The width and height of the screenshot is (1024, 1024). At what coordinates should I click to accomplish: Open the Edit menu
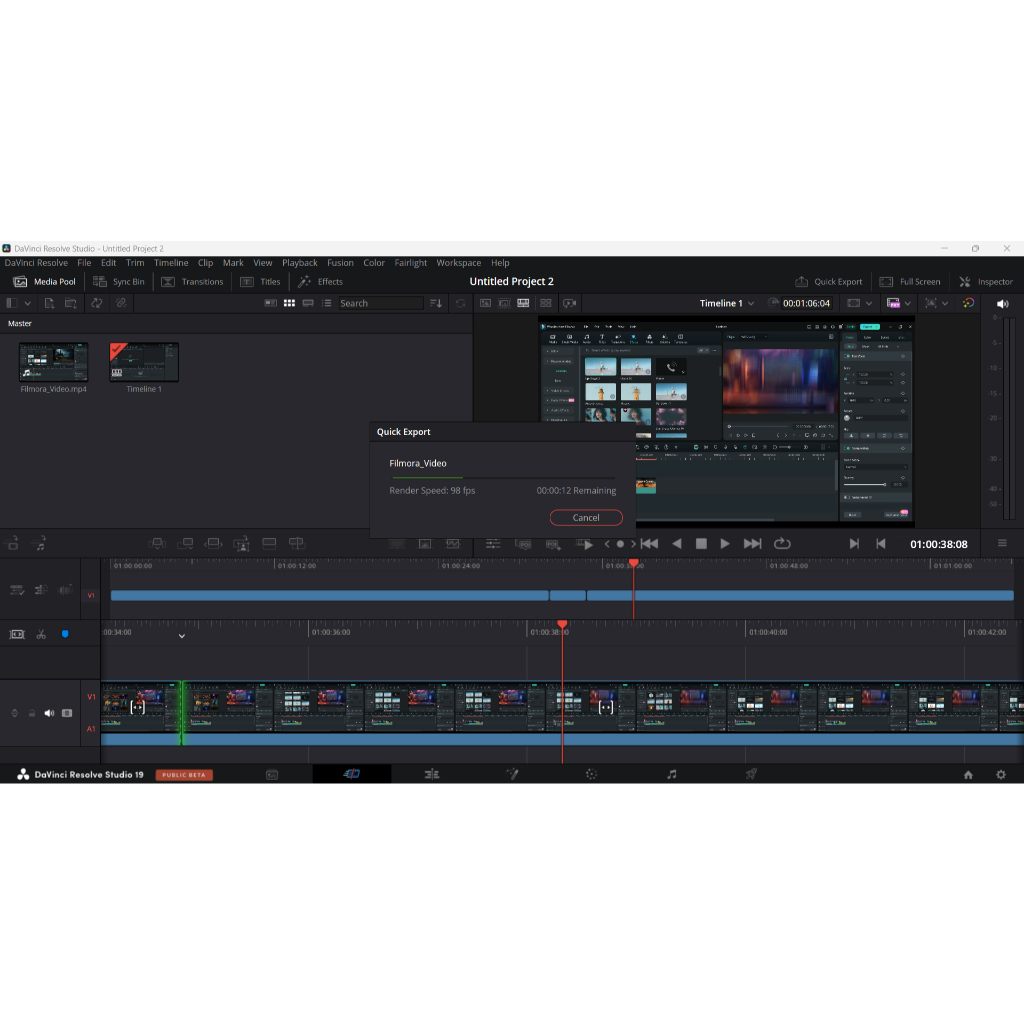[x=108, y=263]
